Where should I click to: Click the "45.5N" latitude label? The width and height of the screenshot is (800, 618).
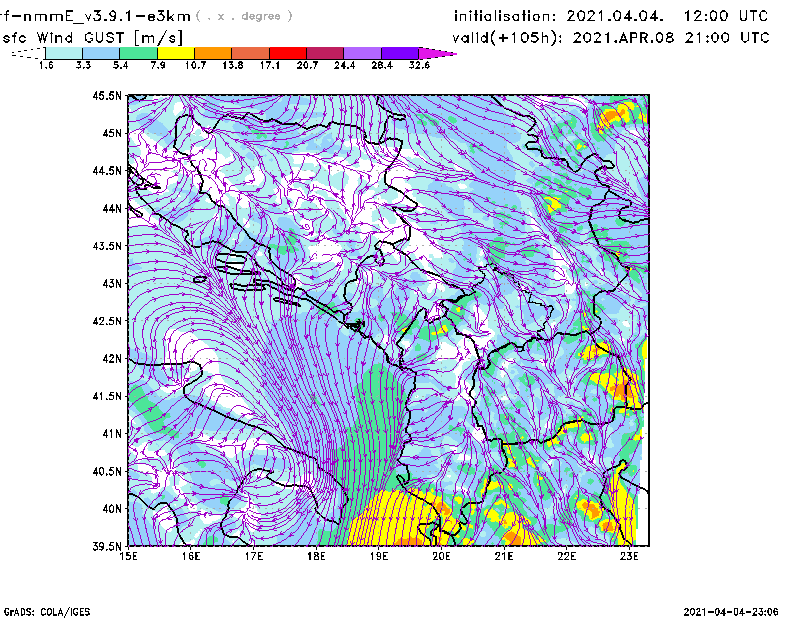pyautogui.click(x=107, y=96)
